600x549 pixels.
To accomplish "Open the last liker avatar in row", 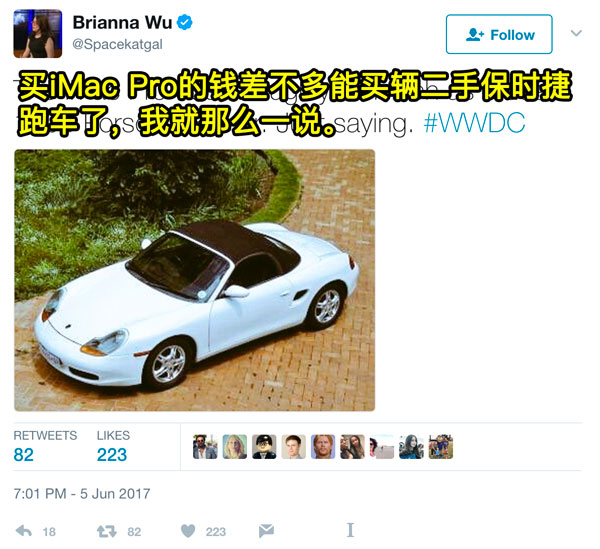I will (441, 446).
